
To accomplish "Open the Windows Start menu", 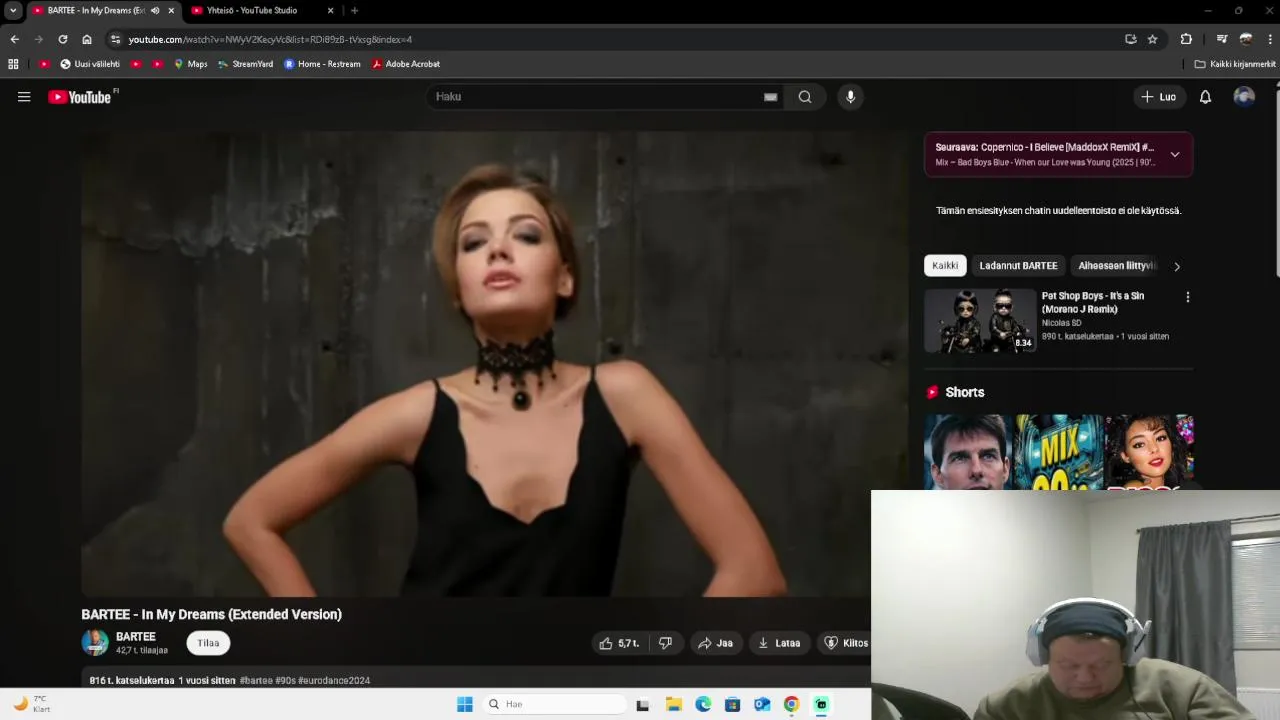I will 465,704.
